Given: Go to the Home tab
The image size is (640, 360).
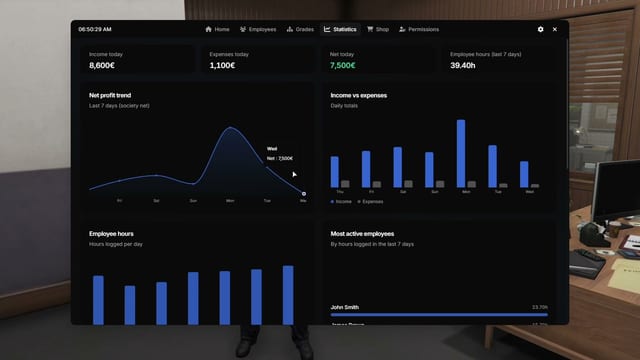Looking at the screenshot, I should click(x=218, y=29).
